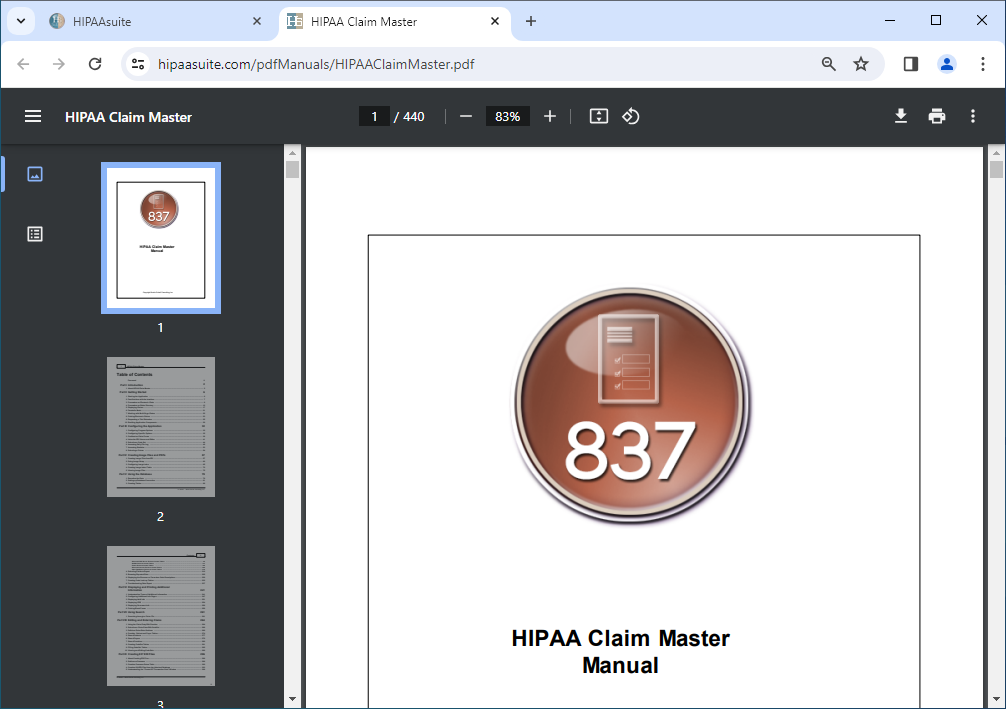Bookmark this tab with the star icon
The width and height of the screenshot is (1006, 709).
click(x=861, y=64)
